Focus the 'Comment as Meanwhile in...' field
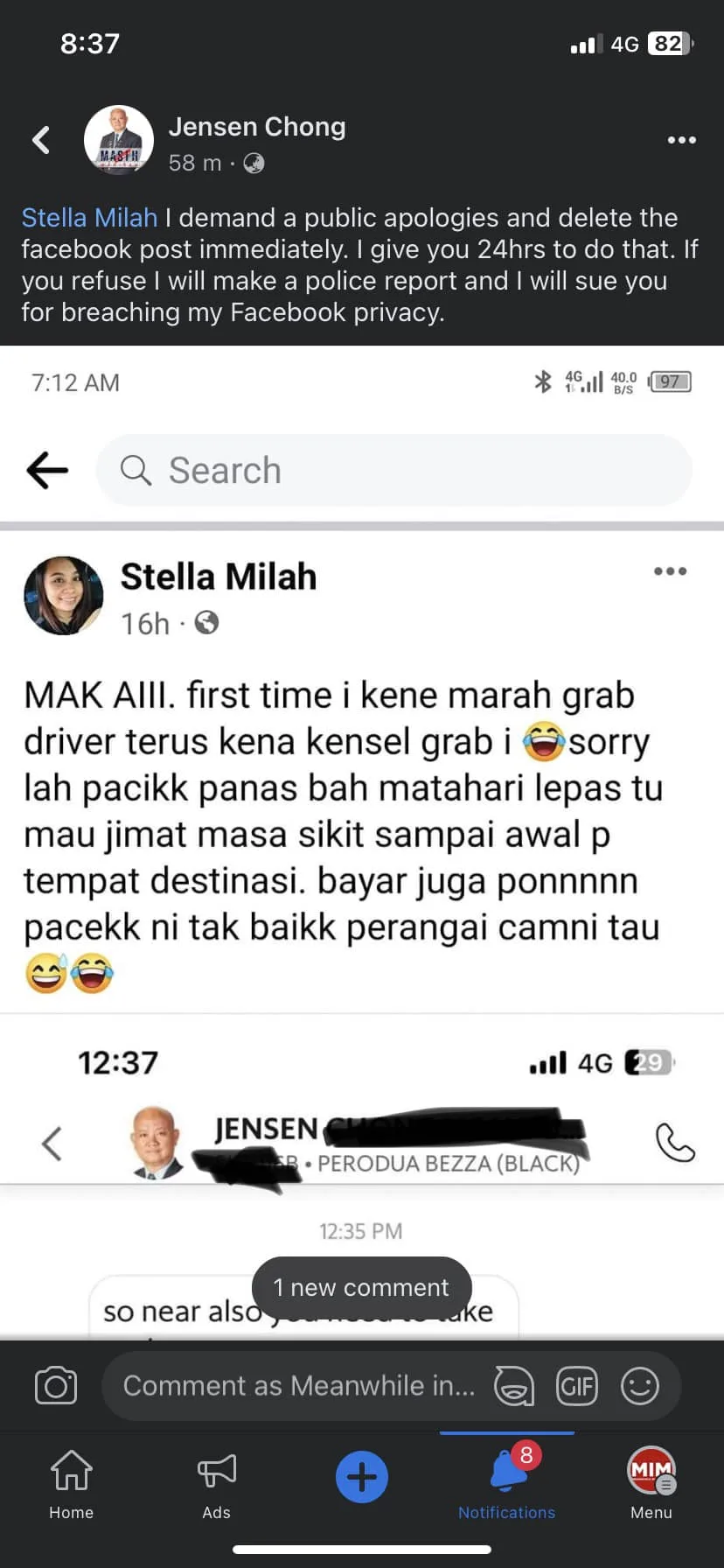The height and width of the screenshot is (1568, 724). (x=299, y=1386)
